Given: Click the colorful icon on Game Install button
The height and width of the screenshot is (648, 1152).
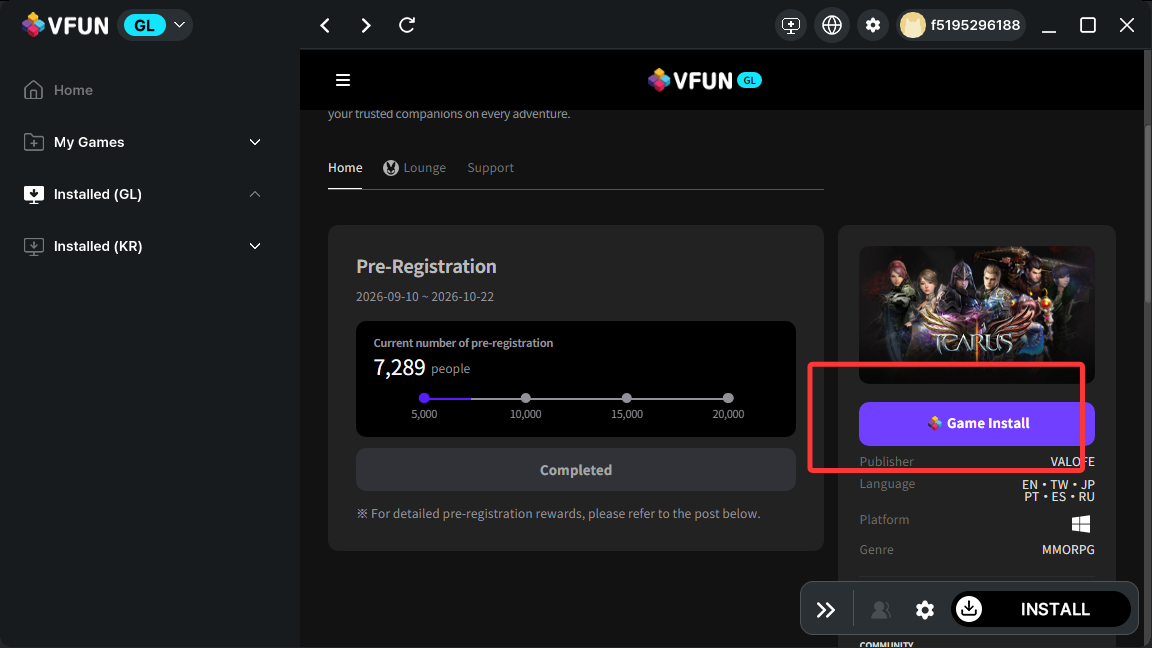Looking at the screenshot, I should [x=935, y=423].
